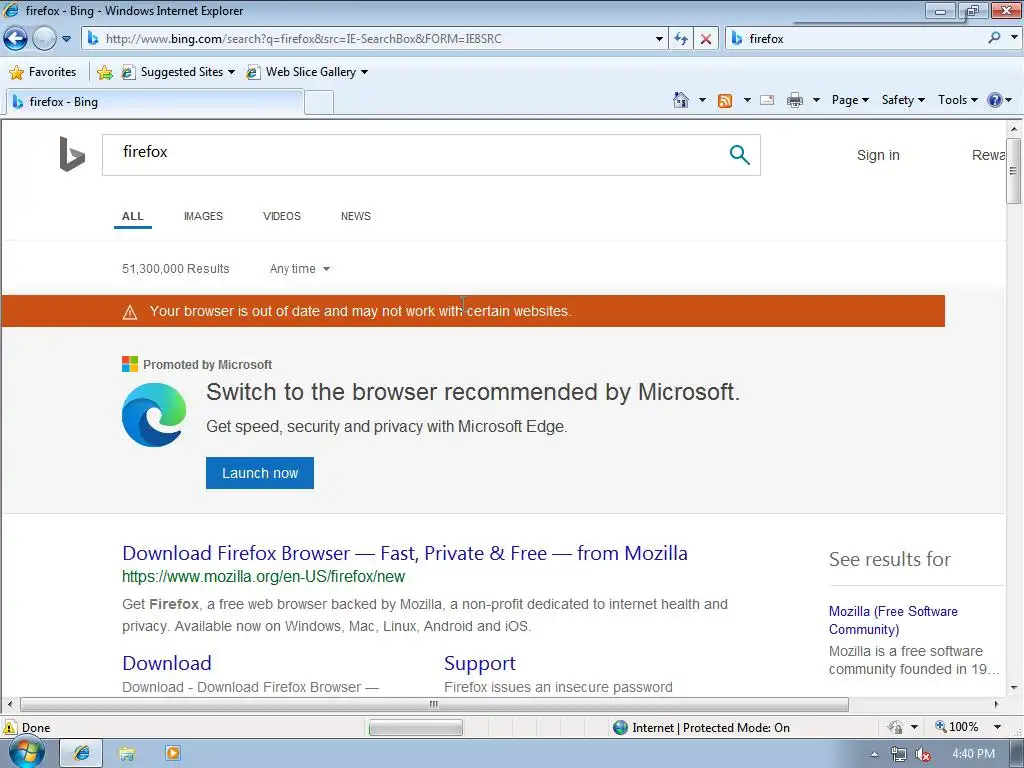Click Internet Explorer taskbar icon
1024x768 pixels.
[x=81, y=754]
